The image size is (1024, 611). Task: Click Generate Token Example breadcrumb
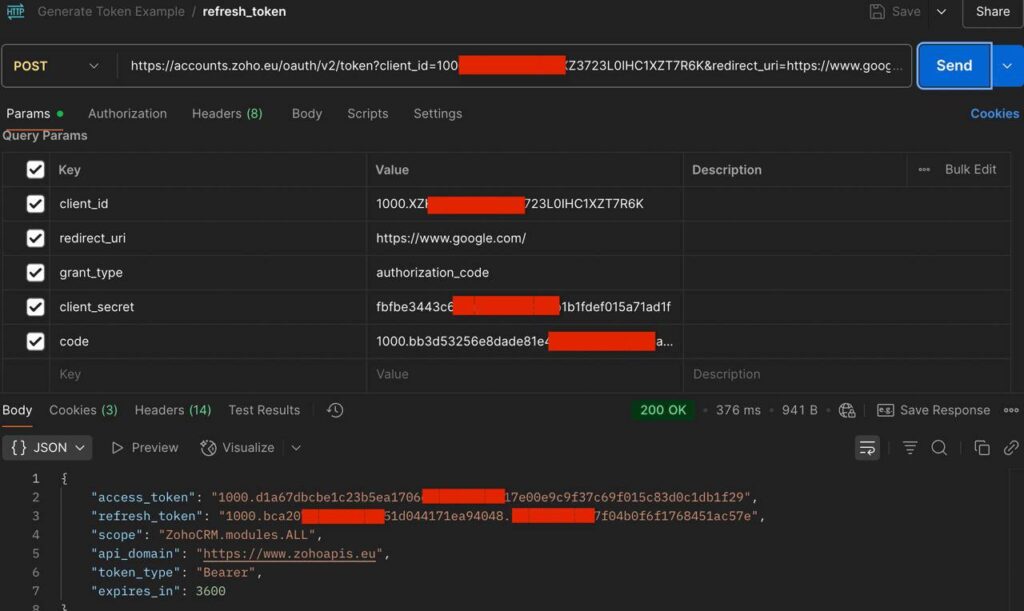(x=111, y=12)
